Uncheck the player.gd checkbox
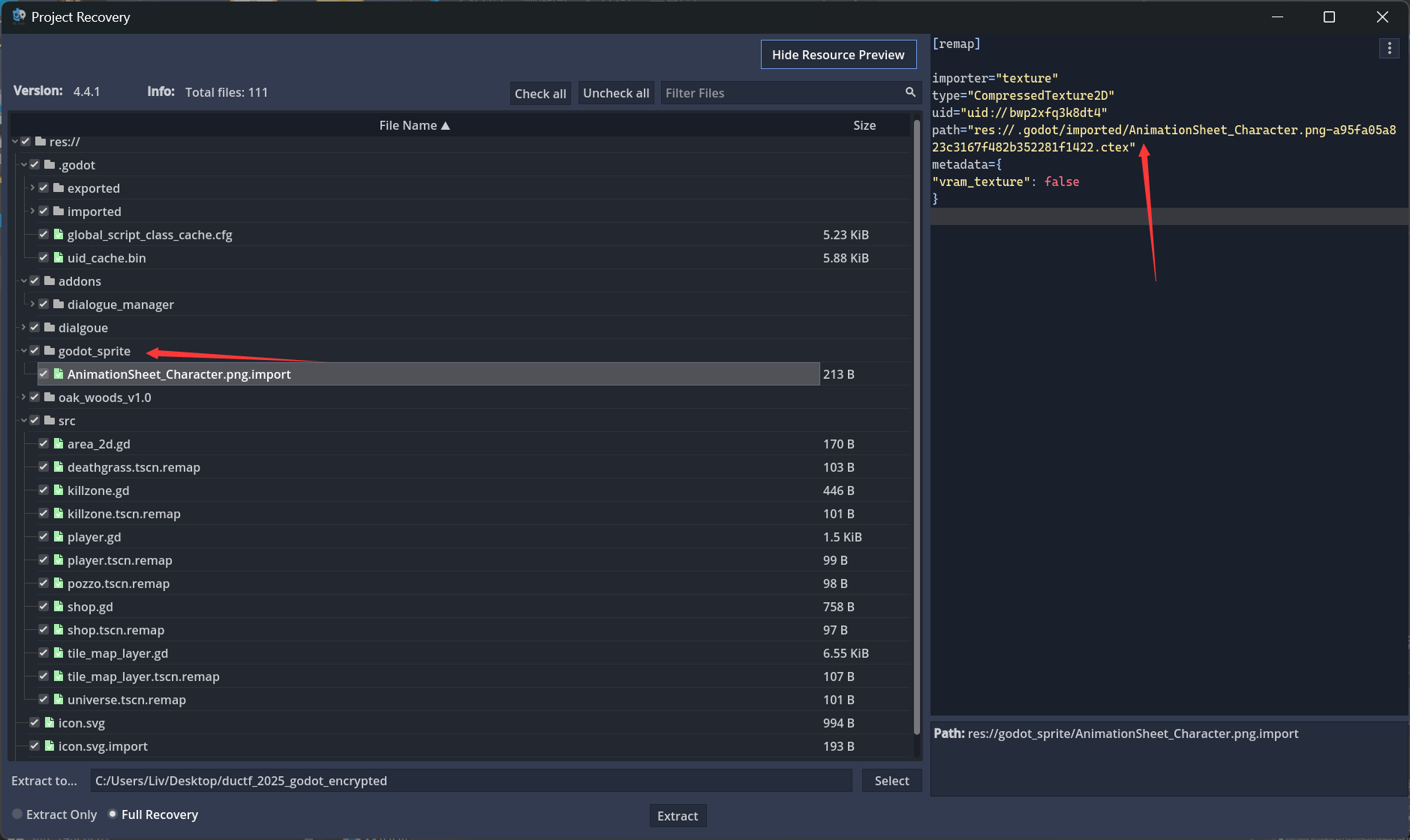1410x840 pixels. coord(44,536)
